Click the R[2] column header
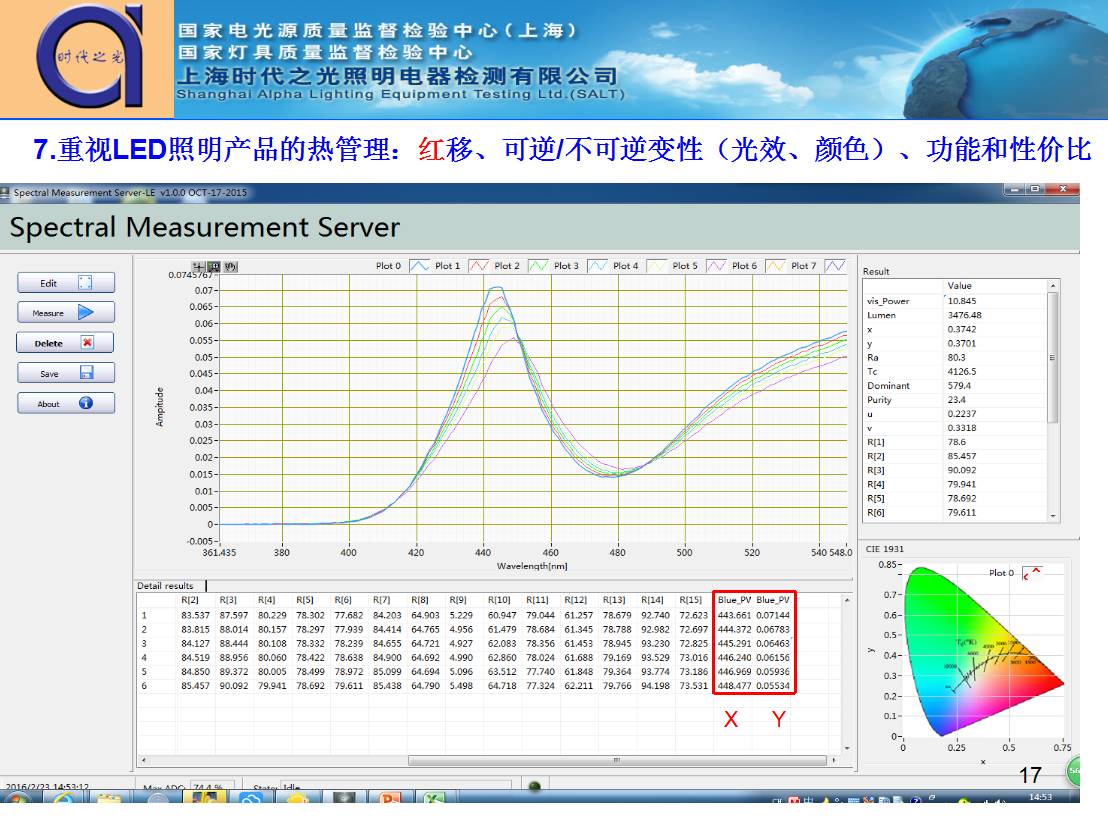Screen dimensions: 1108x831 189,600
